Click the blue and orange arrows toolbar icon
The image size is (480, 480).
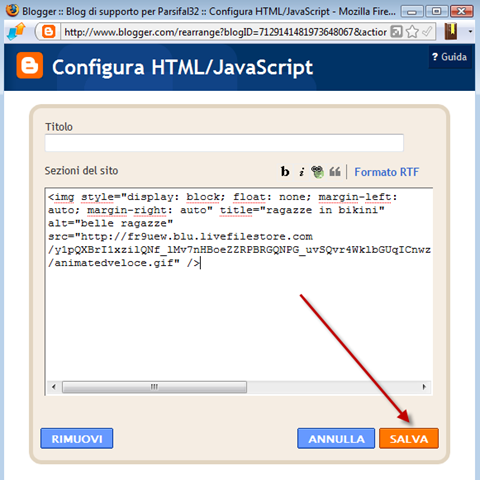pyautogui.click(x=16, y=32)
